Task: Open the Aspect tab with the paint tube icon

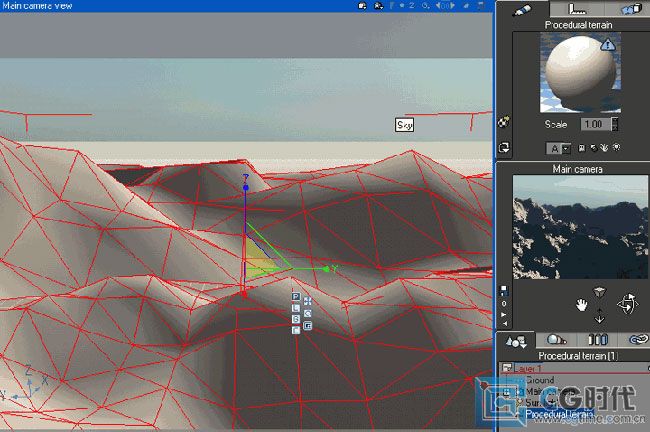Action: click(521, 10)
